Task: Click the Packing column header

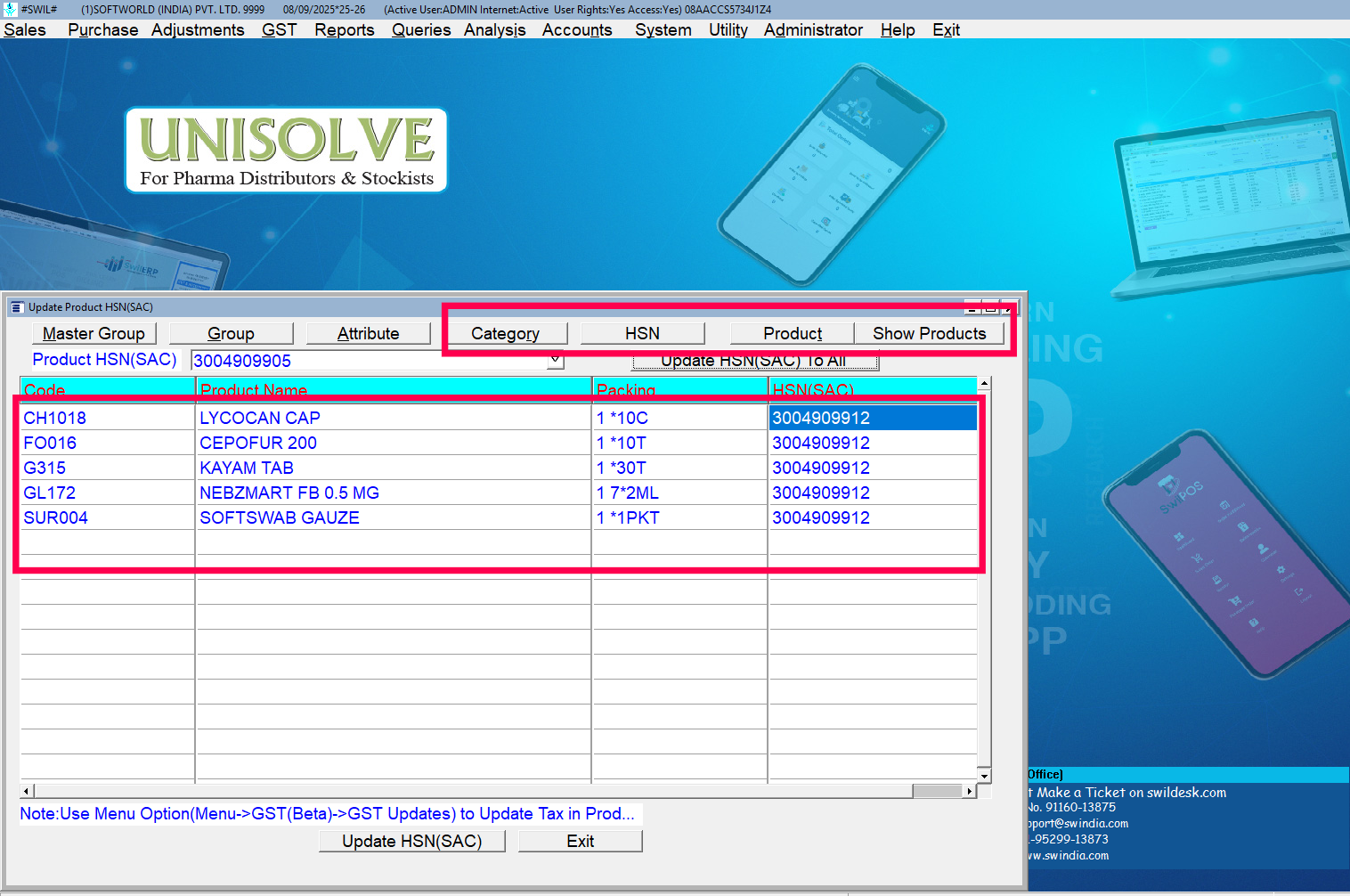Action: [679, 390]
